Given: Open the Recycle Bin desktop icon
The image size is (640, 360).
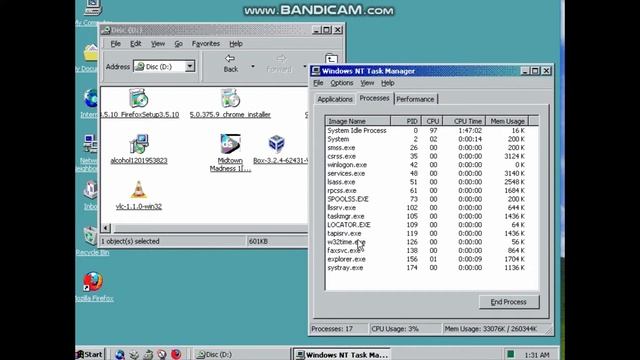Looking at the screenshot, I should coord(90,236).
